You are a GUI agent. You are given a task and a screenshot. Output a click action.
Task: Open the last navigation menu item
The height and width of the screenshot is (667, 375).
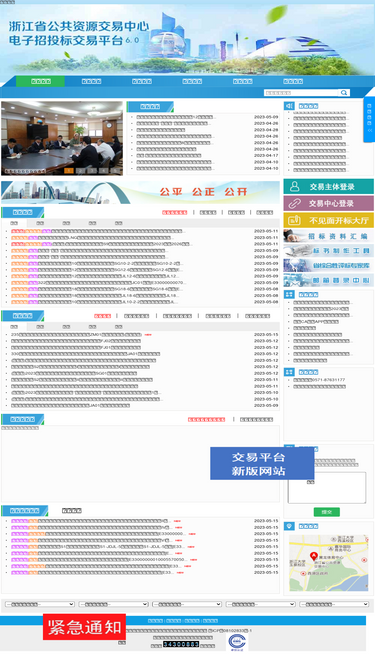pyautogui.click(x=293, y=81)
